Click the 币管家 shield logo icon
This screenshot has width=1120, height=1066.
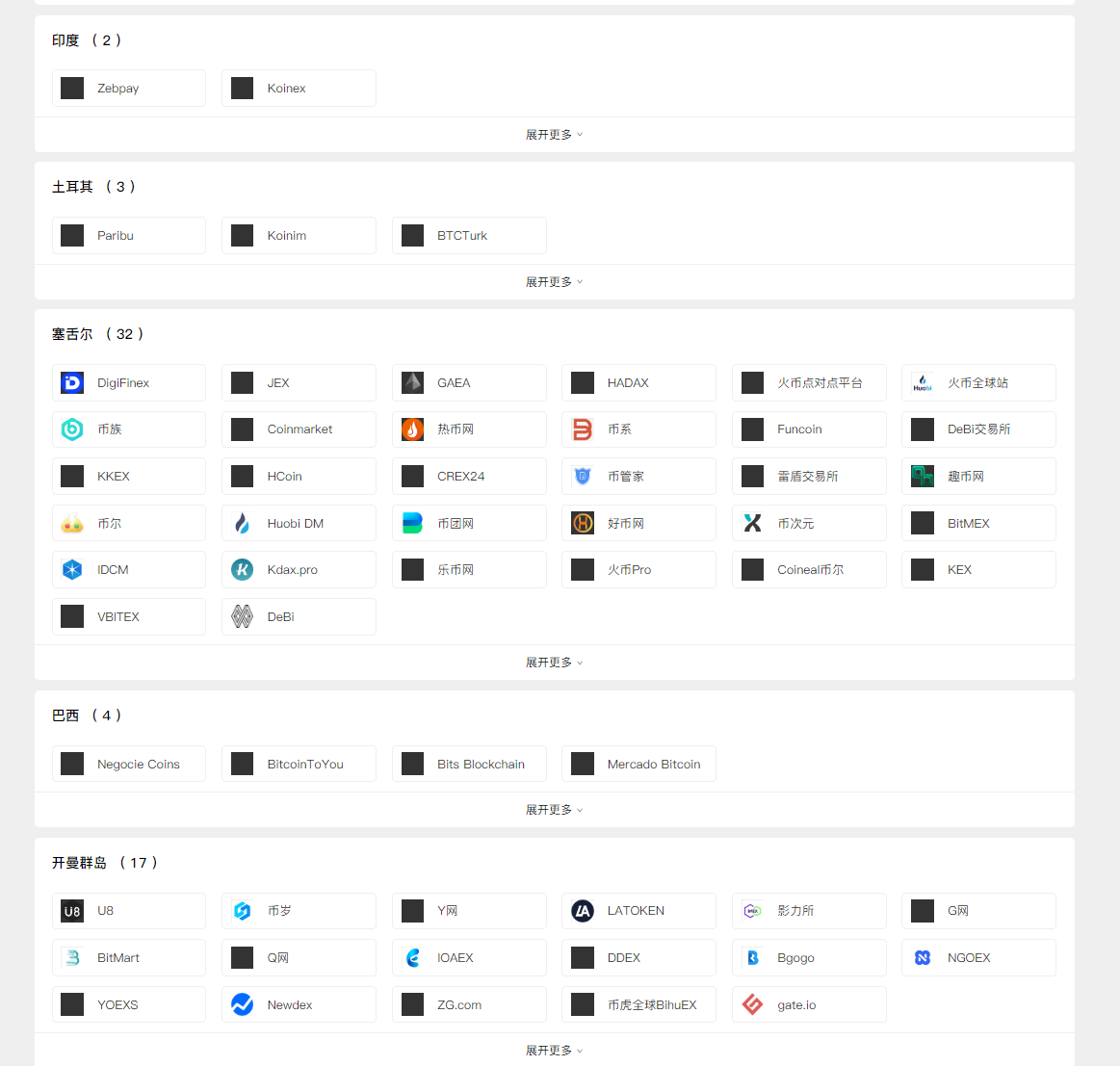pos(583,476)
